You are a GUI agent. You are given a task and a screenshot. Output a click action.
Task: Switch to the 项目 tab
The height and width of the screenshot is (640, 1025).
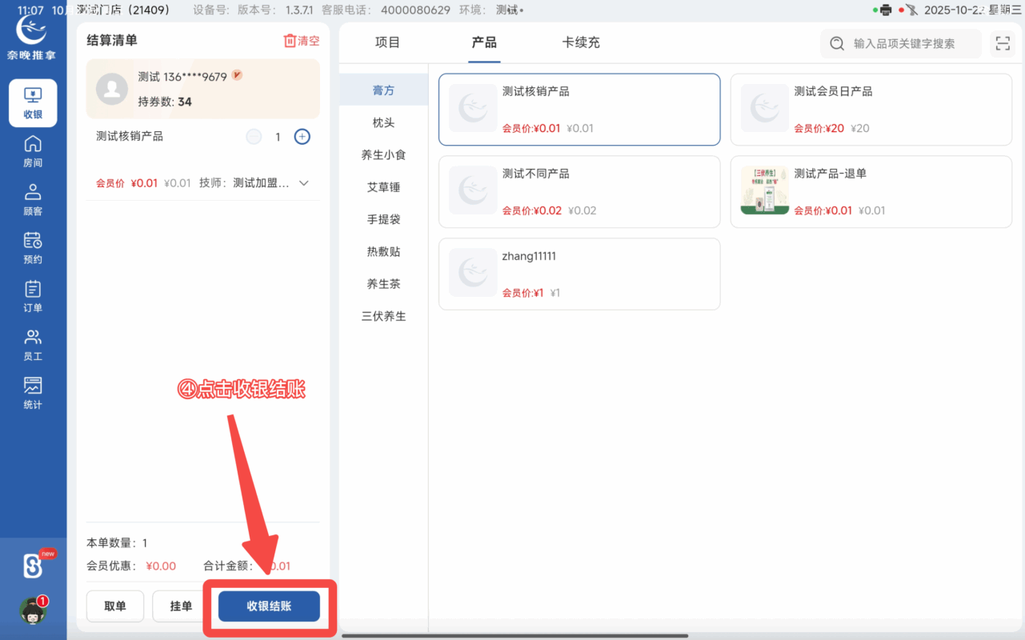click(388, 43)
